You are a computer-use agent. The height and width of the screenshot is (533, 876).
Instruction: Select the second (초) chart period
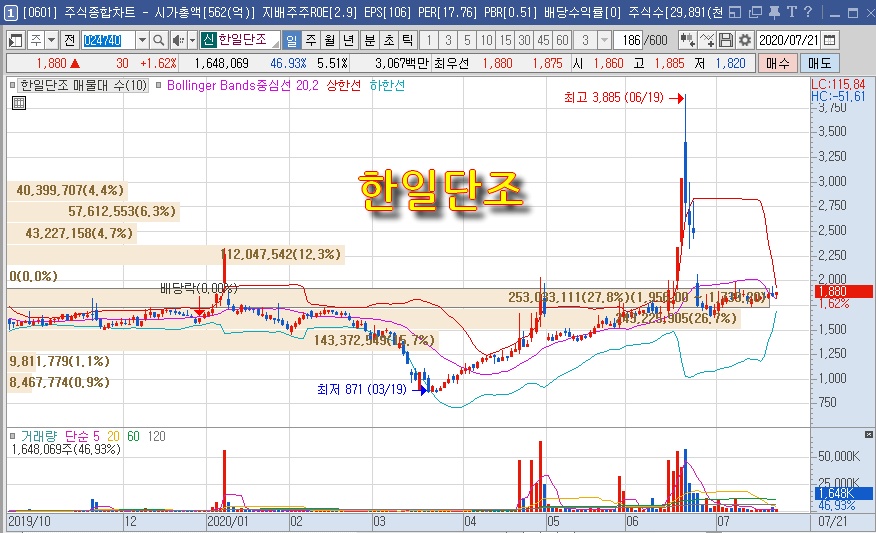click(389, 40)
